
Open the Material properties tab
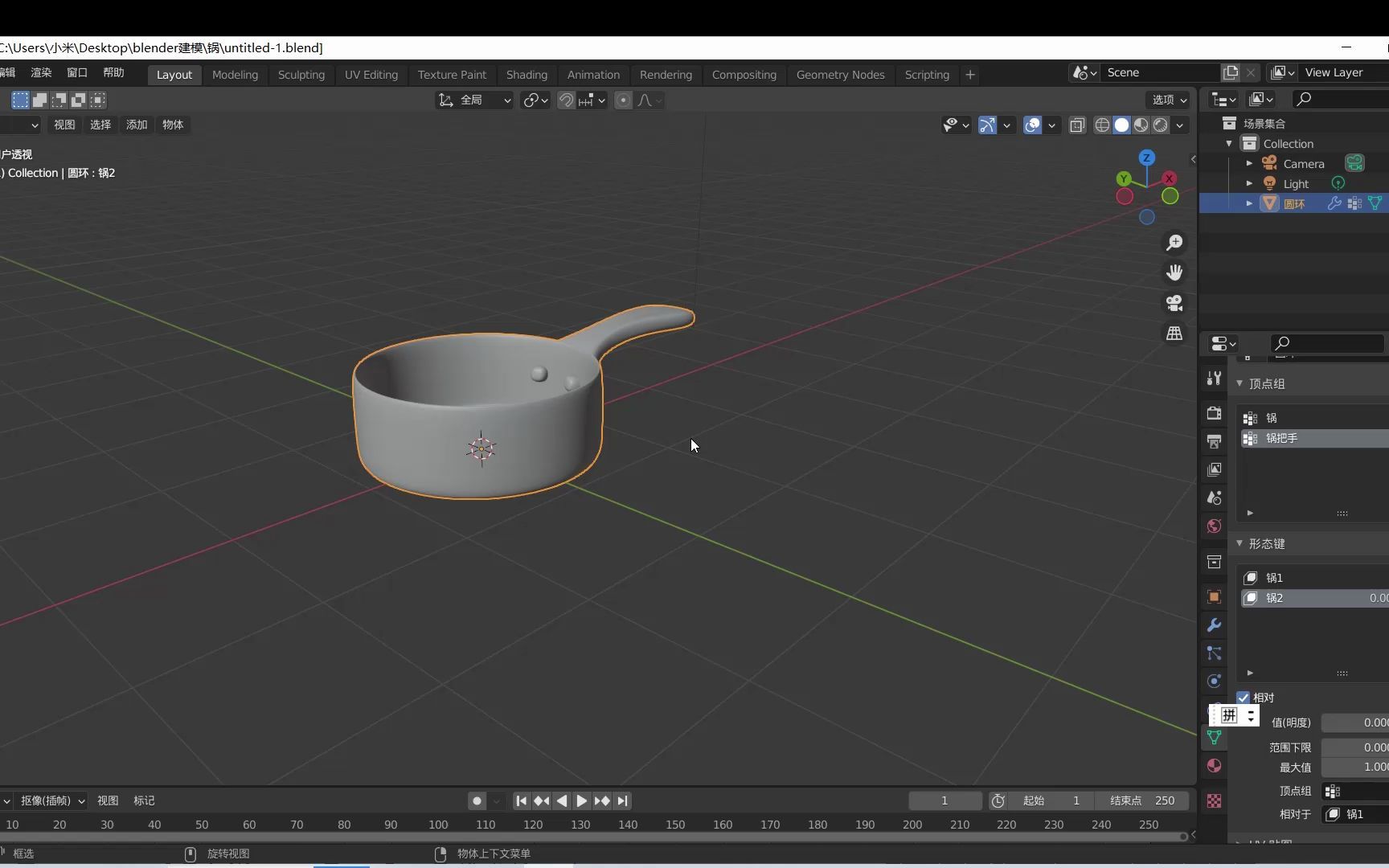(x=1214, y=765)
